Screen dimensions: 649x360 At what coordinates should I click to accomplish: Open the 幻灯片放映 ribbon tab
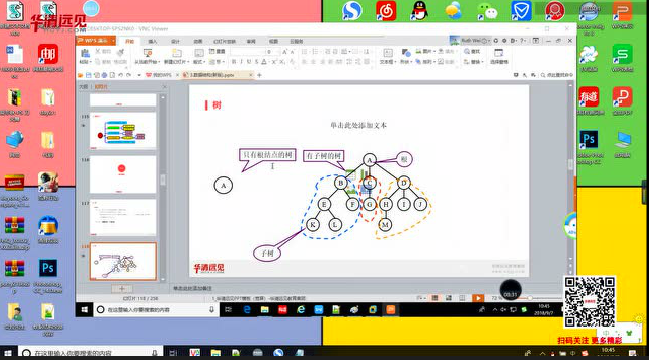224,42
